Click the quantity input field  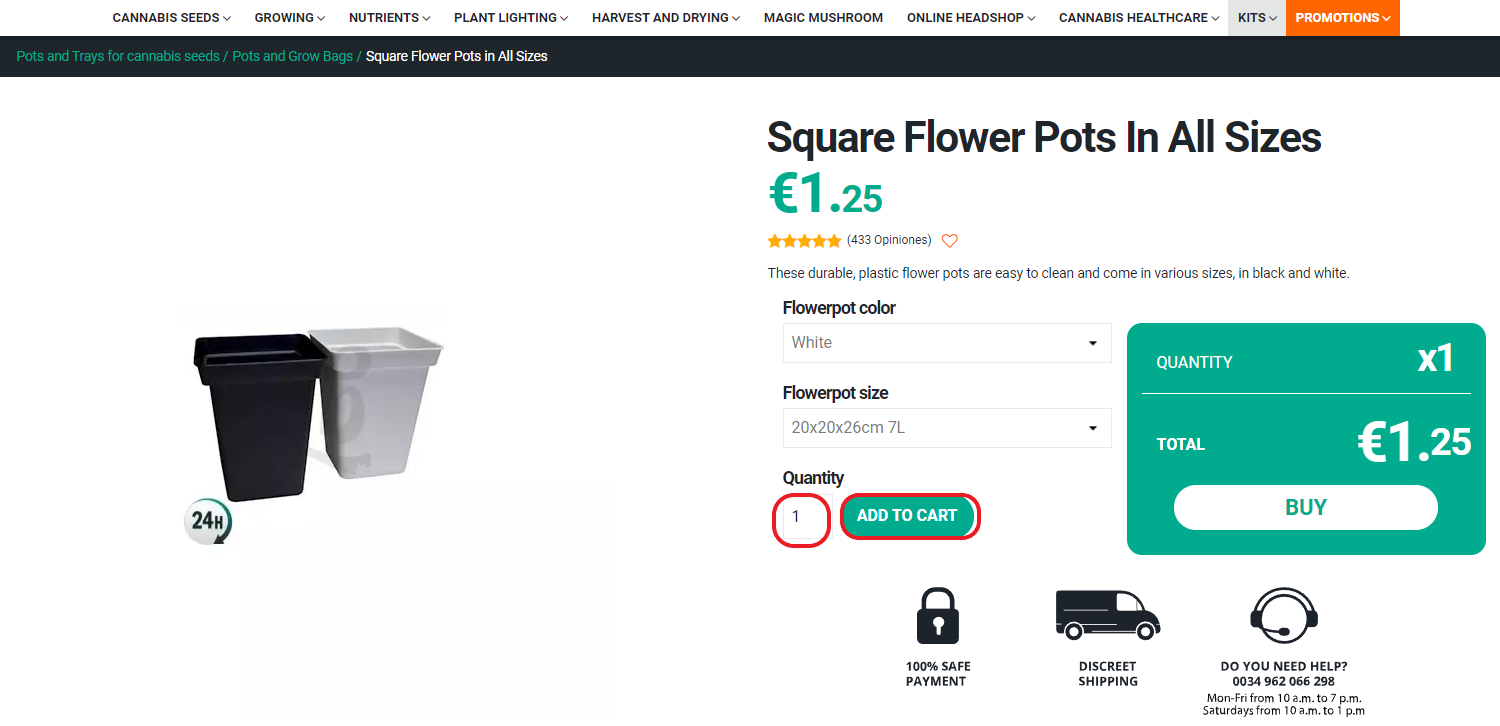click(x=800, y=516)
